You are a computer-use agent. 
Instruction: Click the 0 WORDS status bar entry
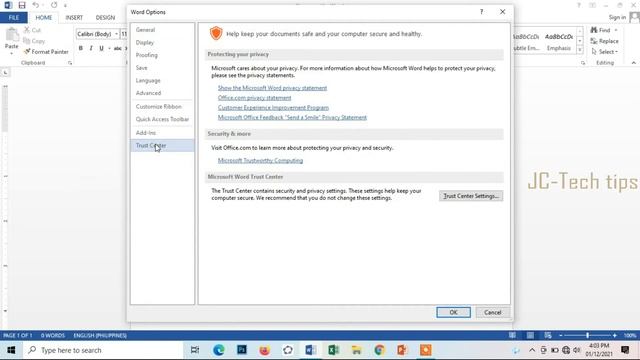click(53, 336)
